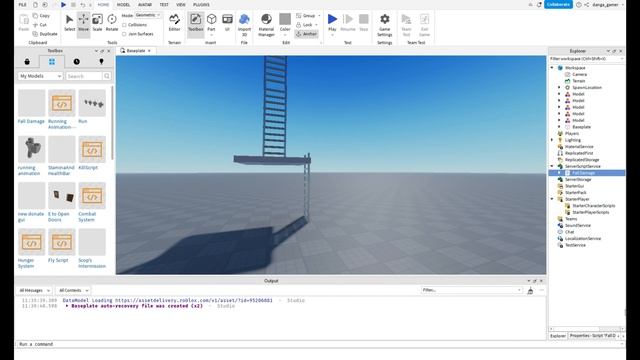Open the VIEW ribbon tab

click(181, 4)
